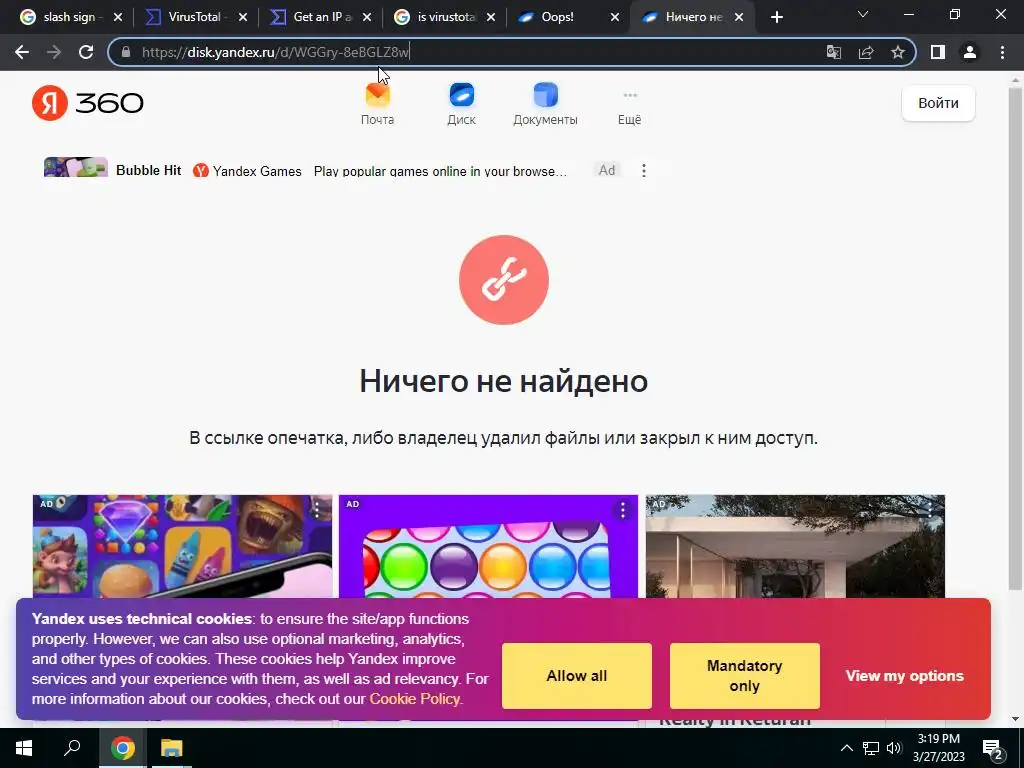
Task: Open View my options cookie settings
Action: click(904, 676)
